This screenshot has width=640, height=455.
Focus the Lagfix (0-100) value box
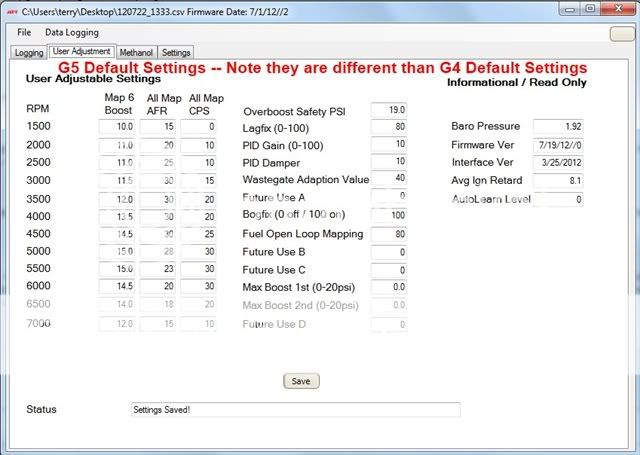(x=389, y=127)
